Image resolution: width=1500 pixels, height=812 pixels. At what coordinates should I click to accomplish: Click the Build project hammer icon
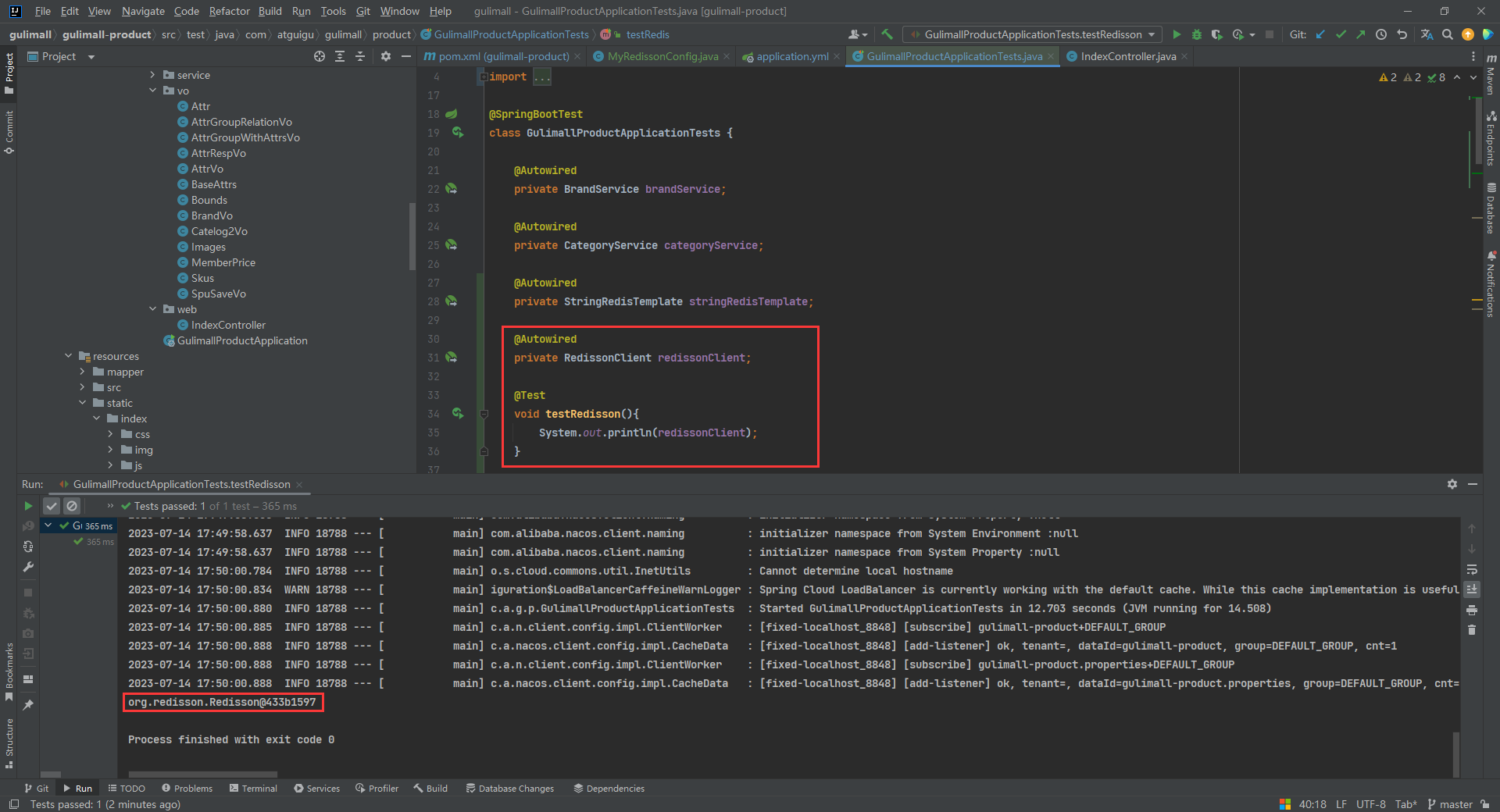[x=887, y=34]
